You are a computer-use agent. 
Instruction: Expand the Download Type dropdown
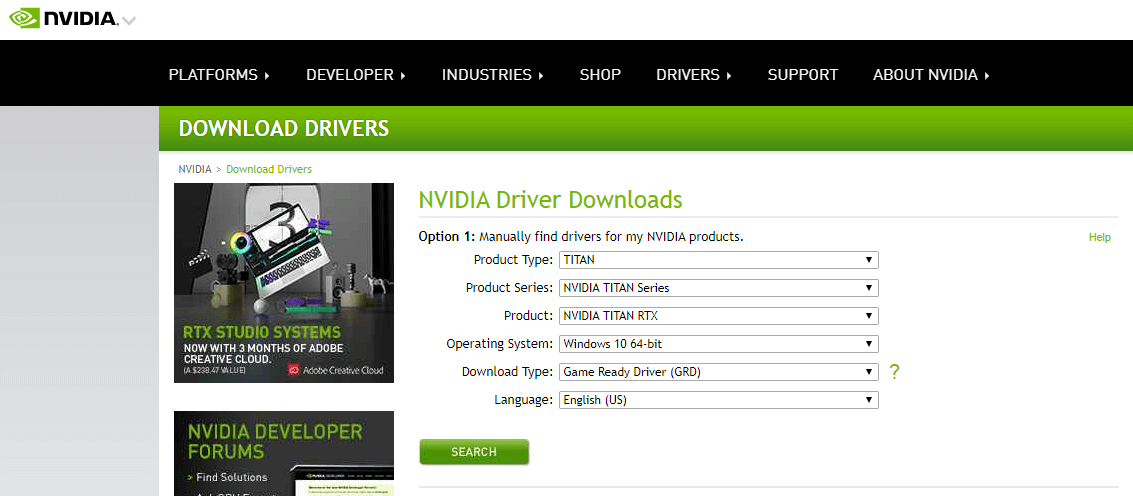[x=719, y=372]
